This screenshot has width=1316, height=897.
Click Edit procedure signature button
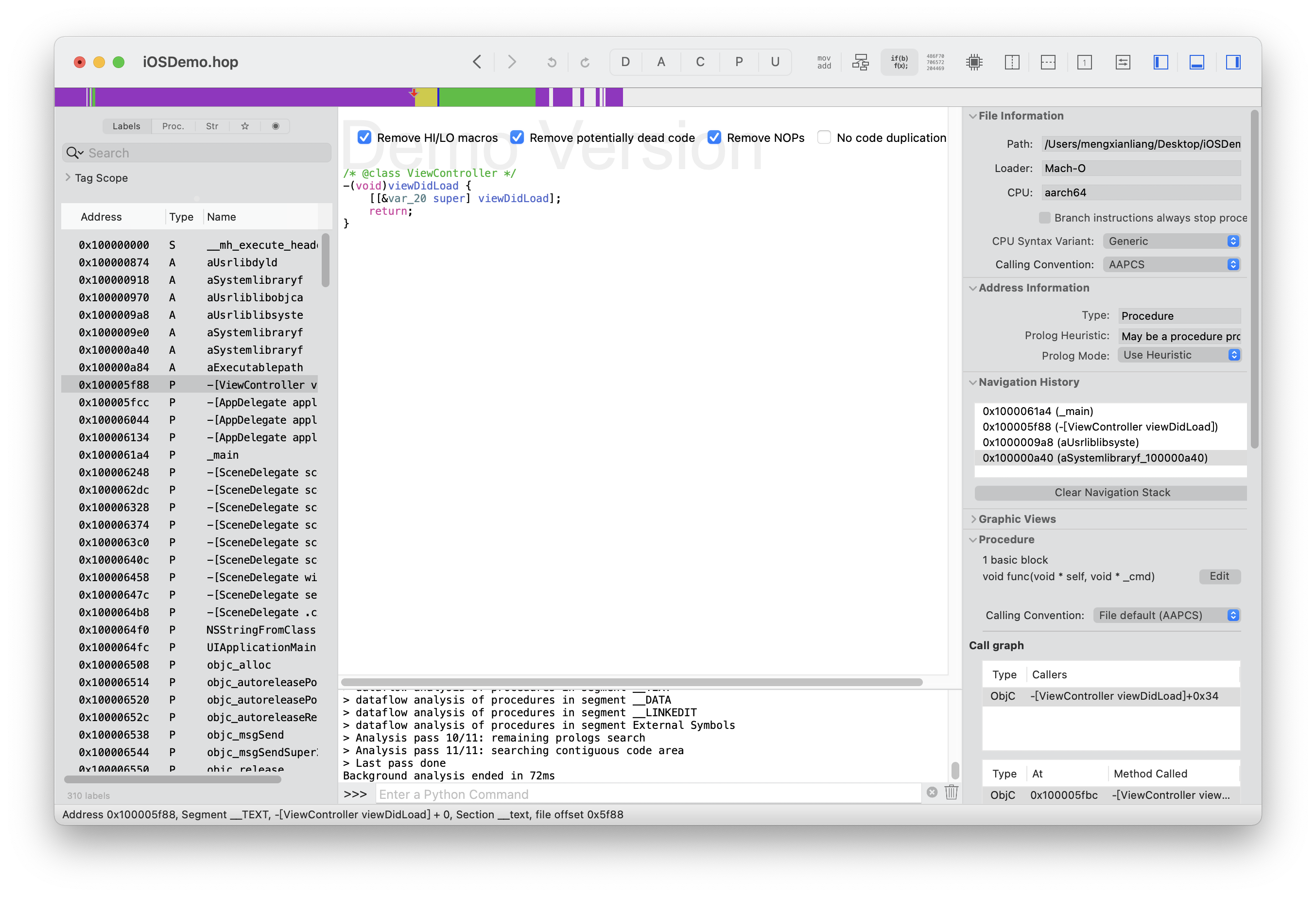(1219, 576)
